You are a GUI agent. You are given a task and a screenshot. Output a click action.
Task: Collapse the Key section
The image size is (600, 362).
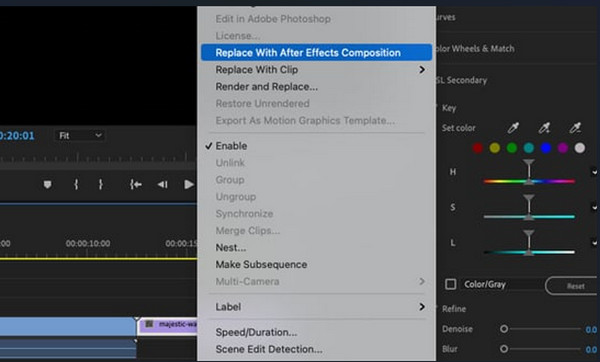(449, 108)
